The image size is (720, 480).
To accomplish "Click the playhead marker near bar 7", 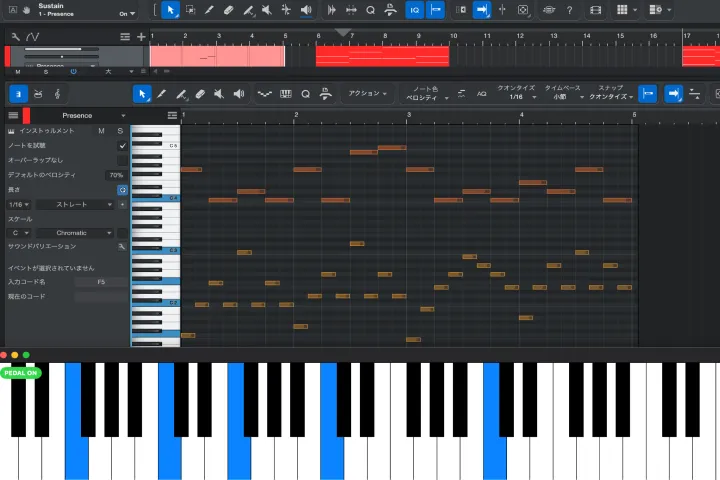I will coord(343,32).
